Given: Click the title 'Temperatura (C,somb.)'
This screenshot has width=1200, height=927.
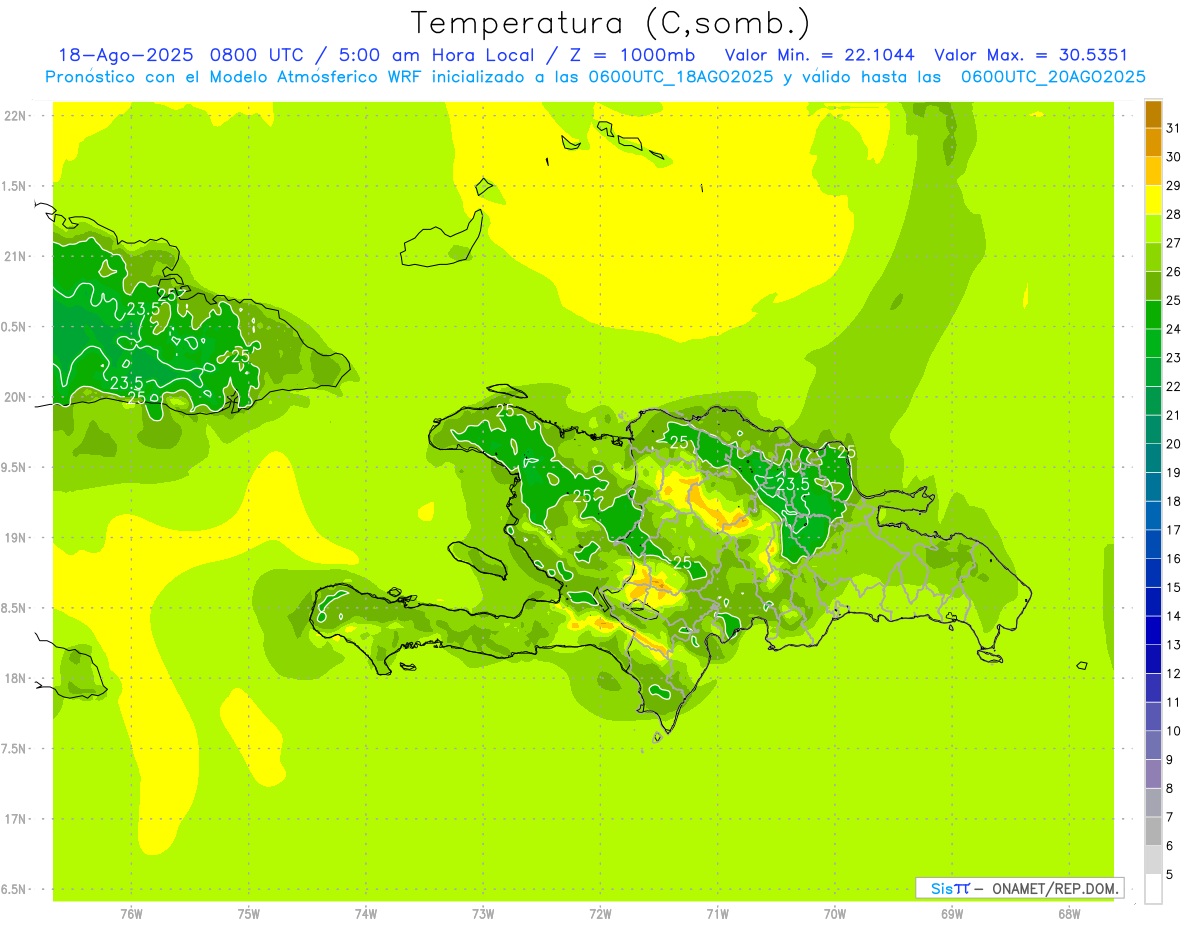Looking at the screenshot, I should pos(611,22).
